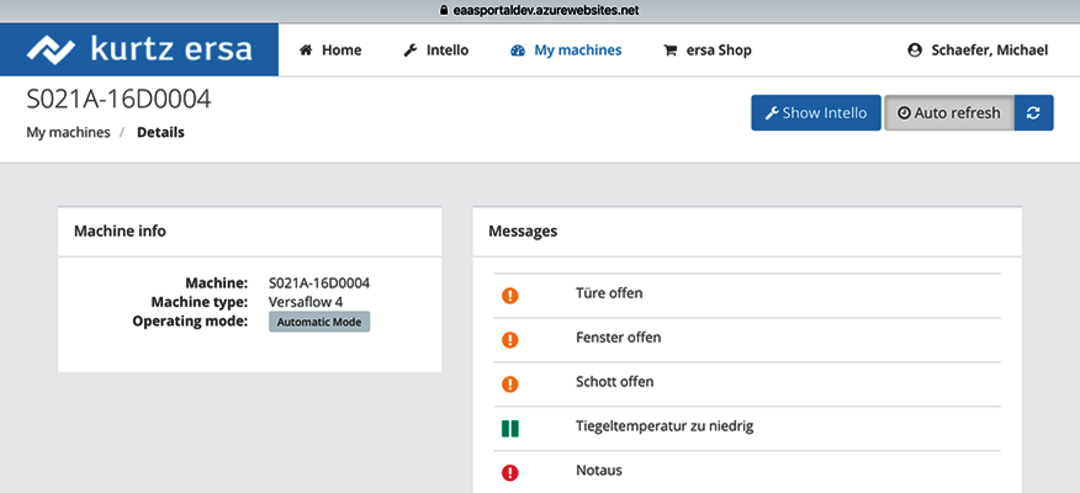Click the Details breadcrumb
1080x493 pixels.
160,132
